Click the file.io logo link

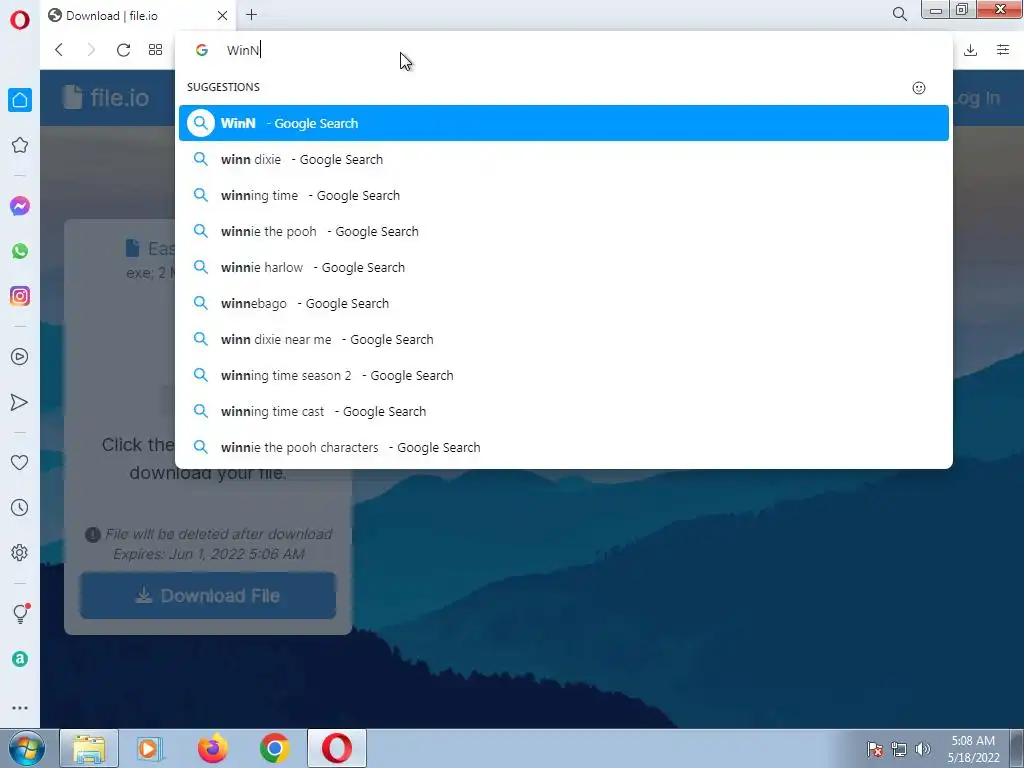(106, 98)
